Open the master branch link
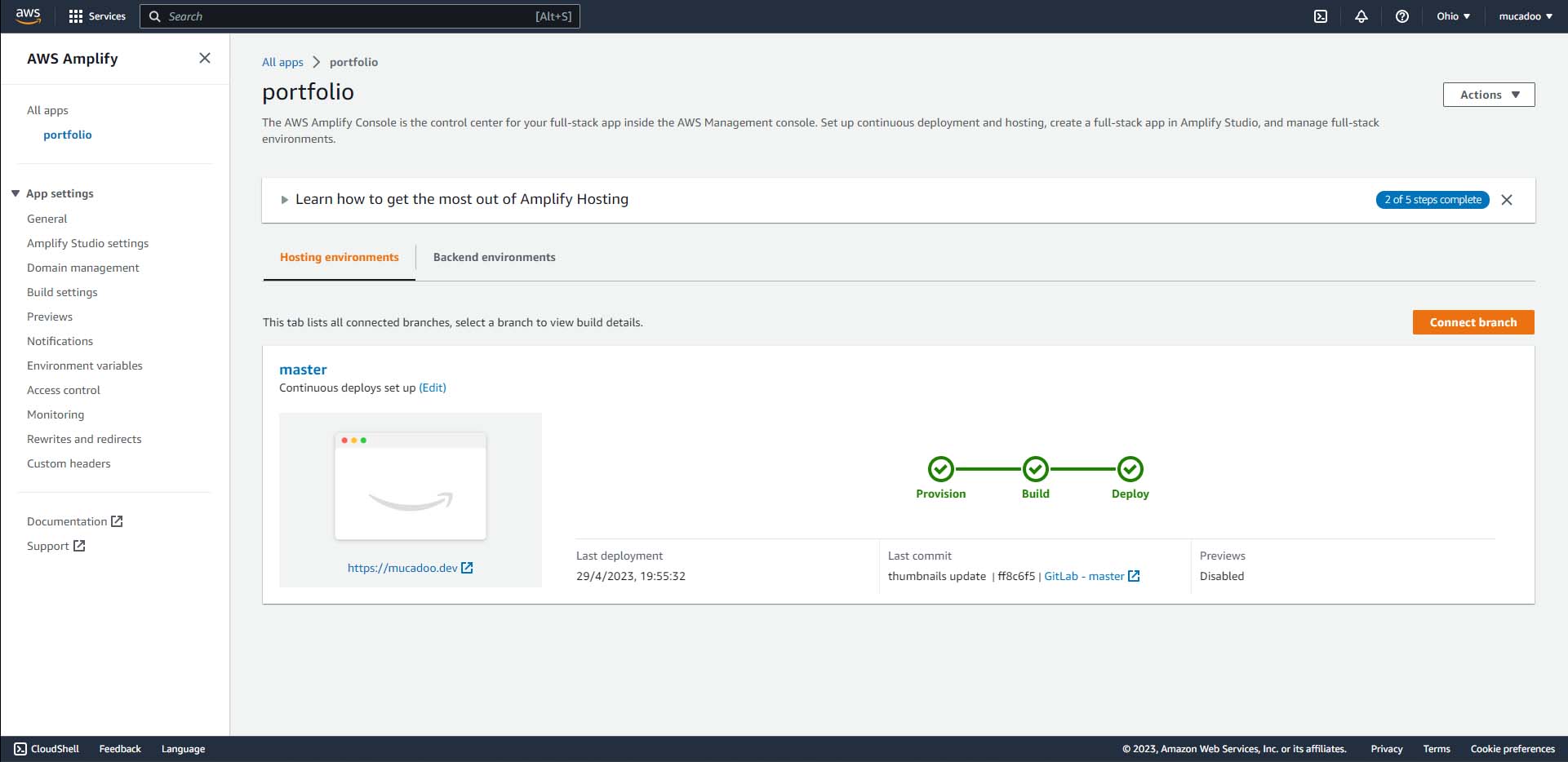The height and width of the screenshot is (762, 1568). point(303,370)
